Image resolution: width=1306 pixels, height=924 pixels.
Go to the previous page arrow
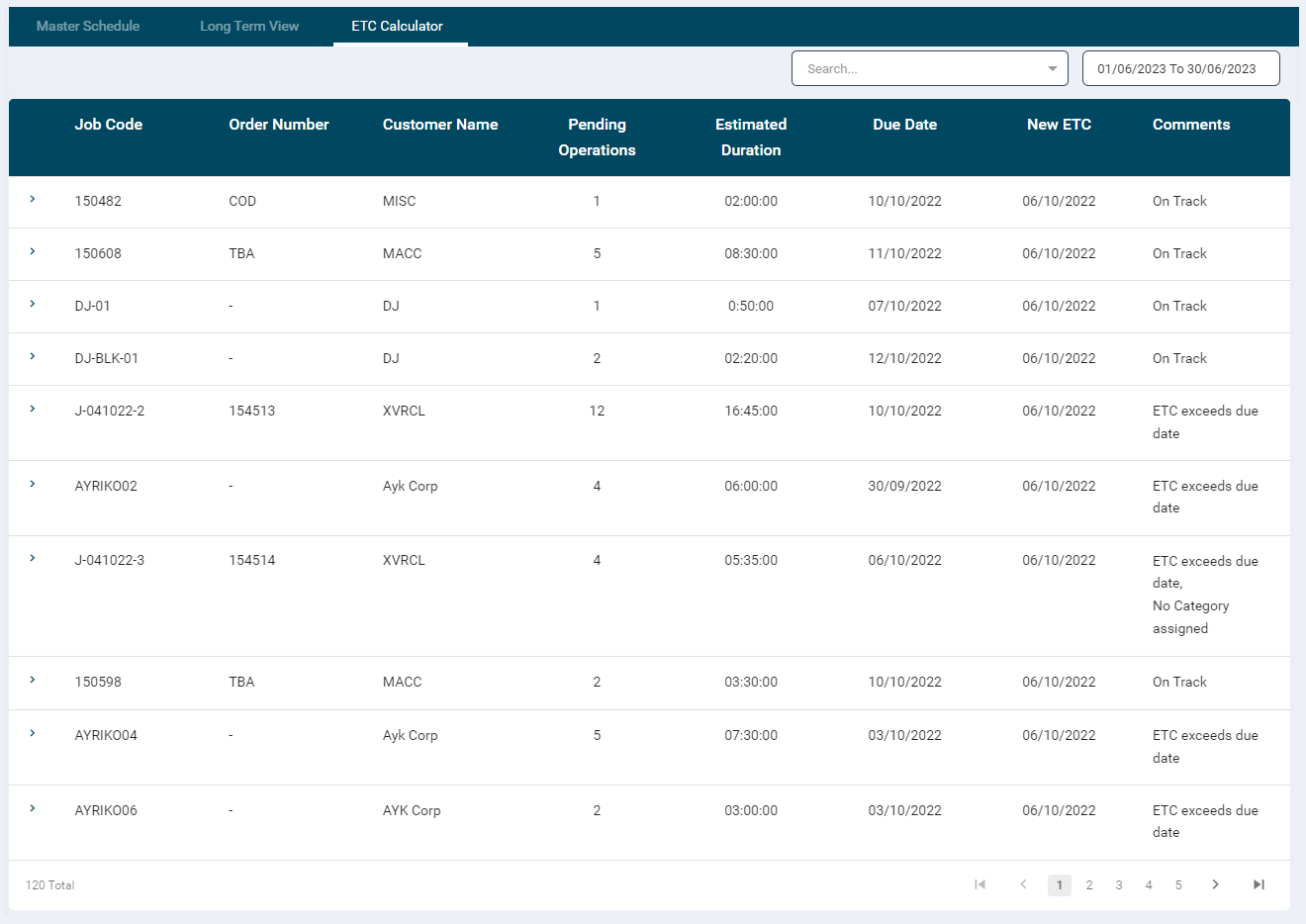pos(1023,884)
